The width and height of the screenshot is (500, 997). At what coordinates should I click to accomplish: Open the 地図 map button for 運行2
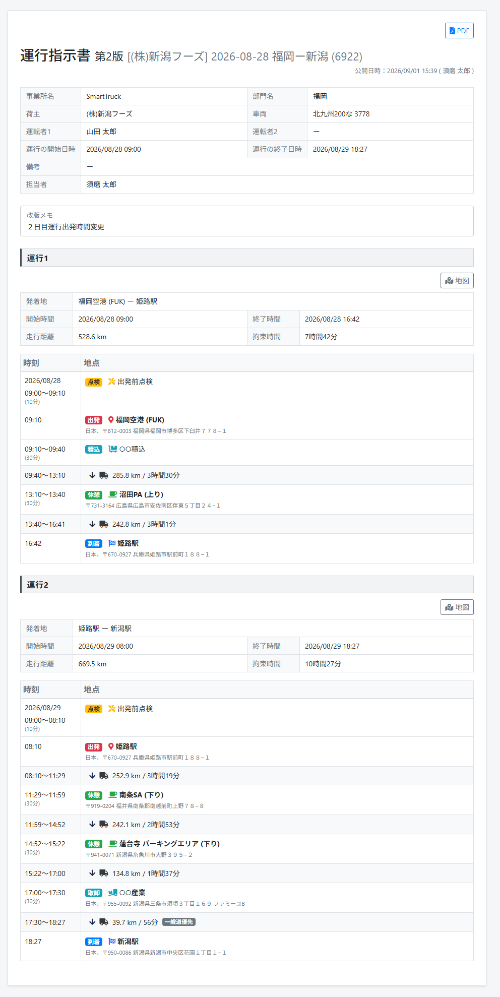(x=457, y=607)
